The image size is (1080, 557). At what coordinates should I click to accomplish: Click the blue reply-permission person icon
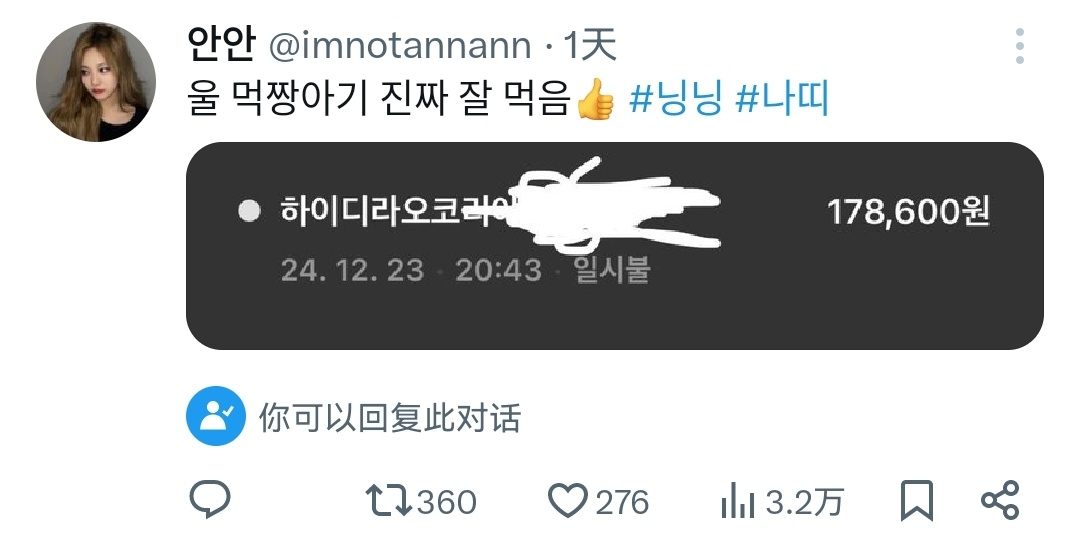tap(216, 416)
